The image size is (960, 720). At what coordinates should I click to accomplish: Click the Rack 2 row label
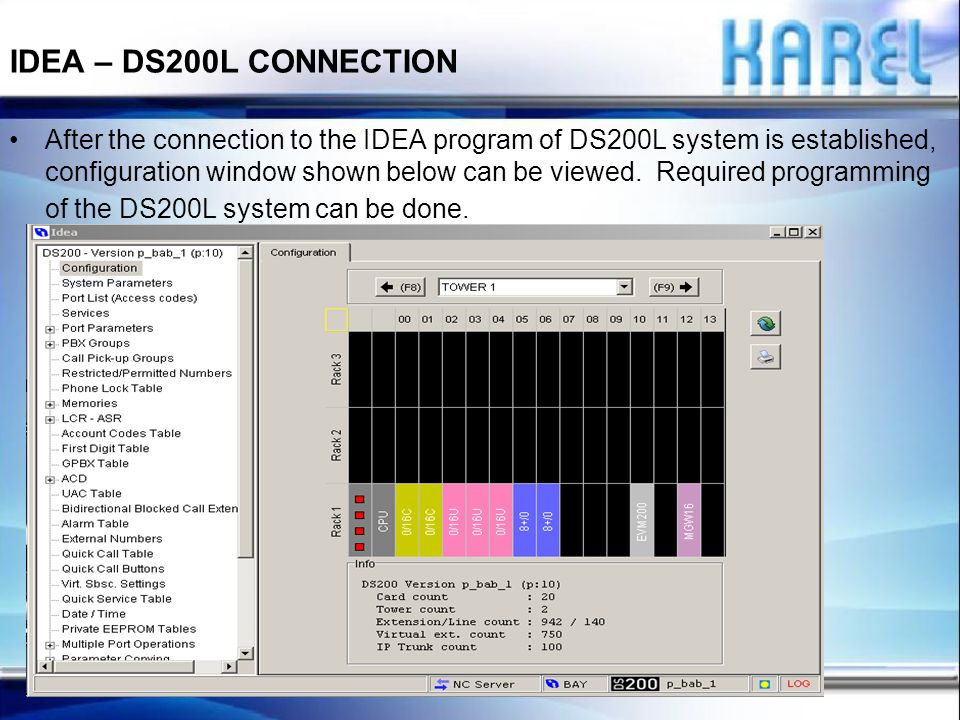coord(336,445)
